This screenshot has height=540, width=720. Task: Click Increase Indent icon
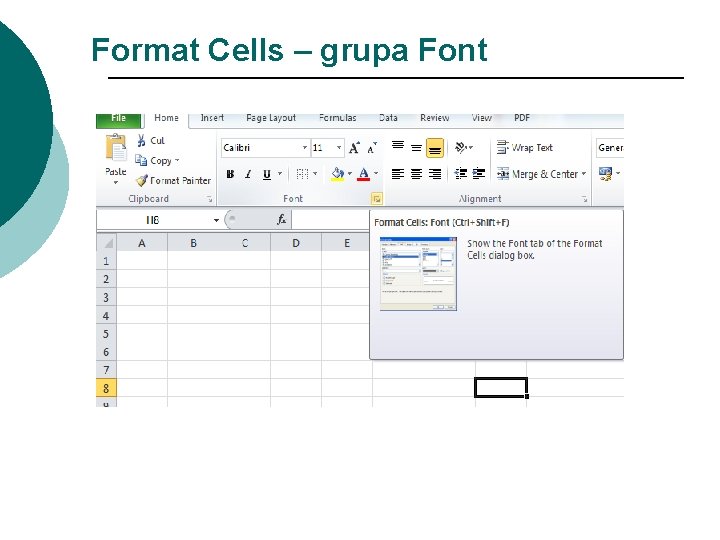[478, 174]
